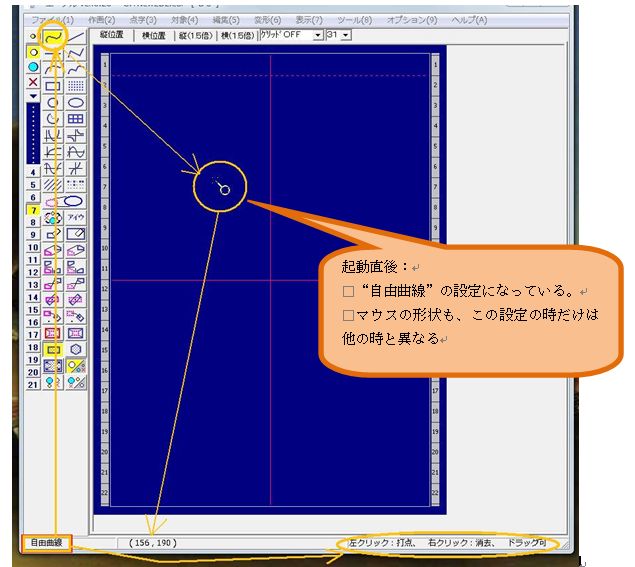
Task: Select the cyan large dot size
Action: (x=33, y=67)
